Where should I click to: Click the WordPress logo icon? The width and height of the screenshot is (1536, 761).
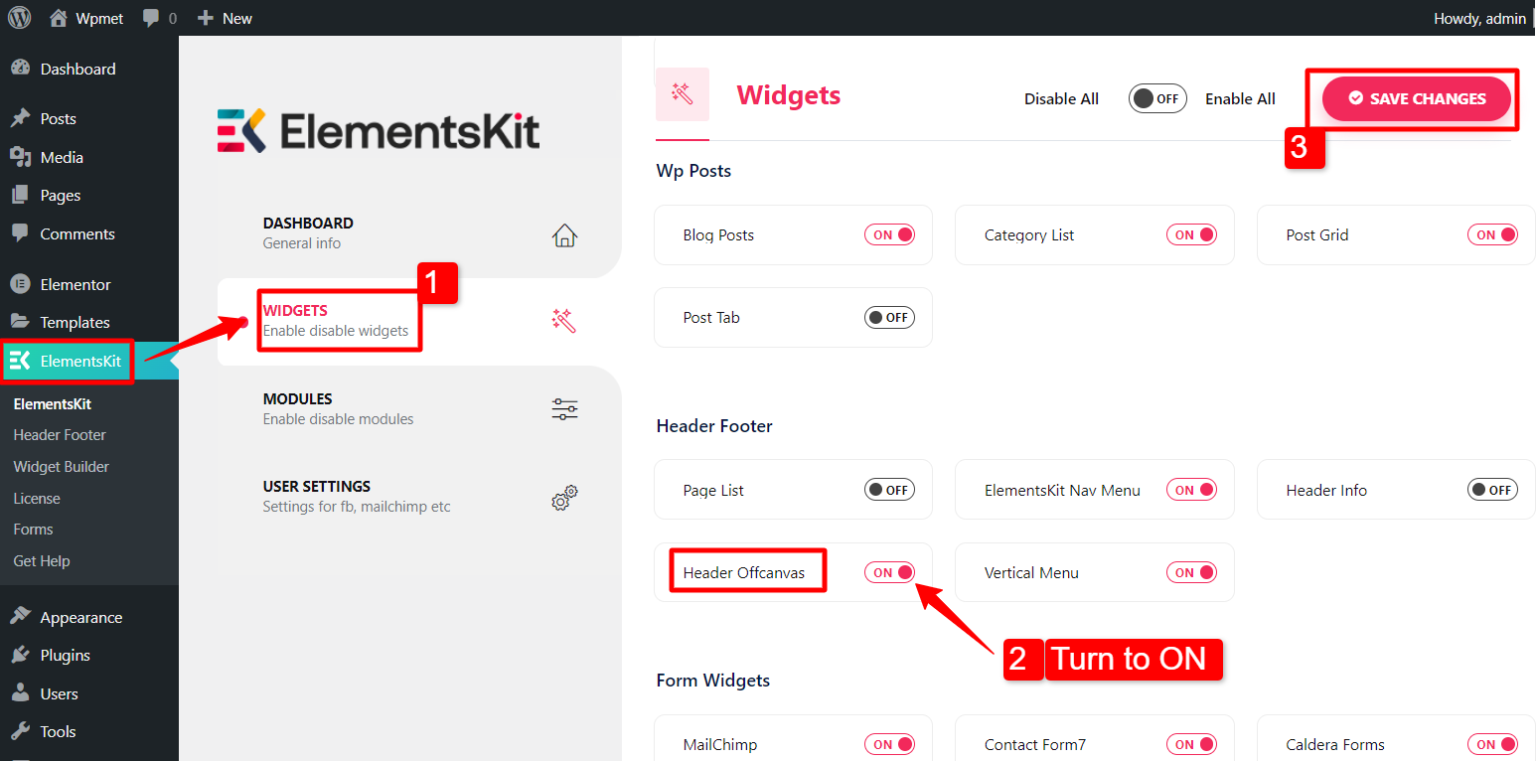click(20, 18)
